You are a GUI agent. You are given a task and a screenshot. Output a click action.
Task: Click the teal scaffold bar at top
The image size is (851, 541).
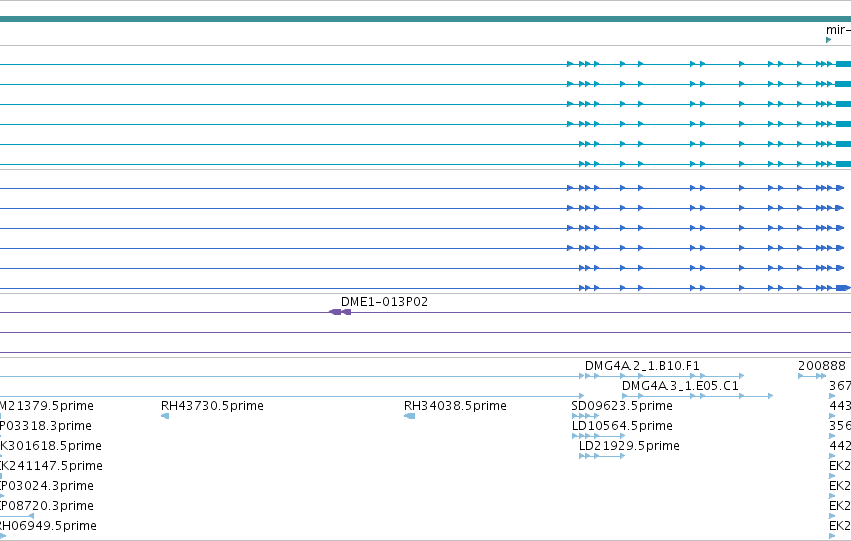[x=426, y=19]
